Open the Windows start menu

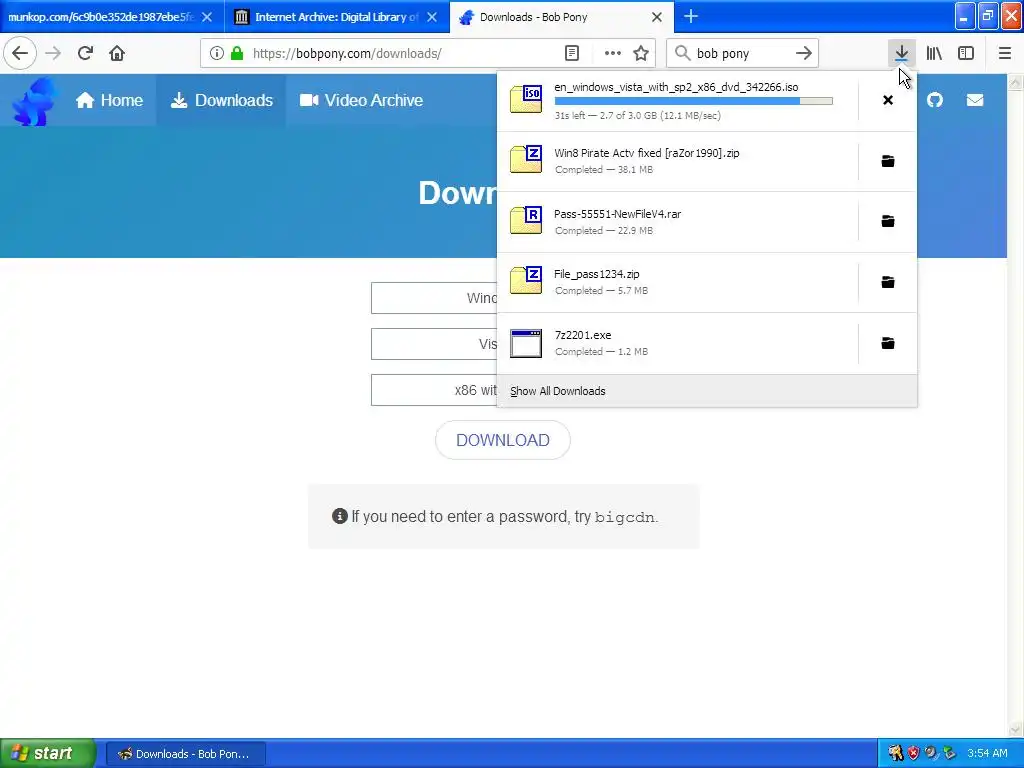pyautogui.click(x=47, y=753)
